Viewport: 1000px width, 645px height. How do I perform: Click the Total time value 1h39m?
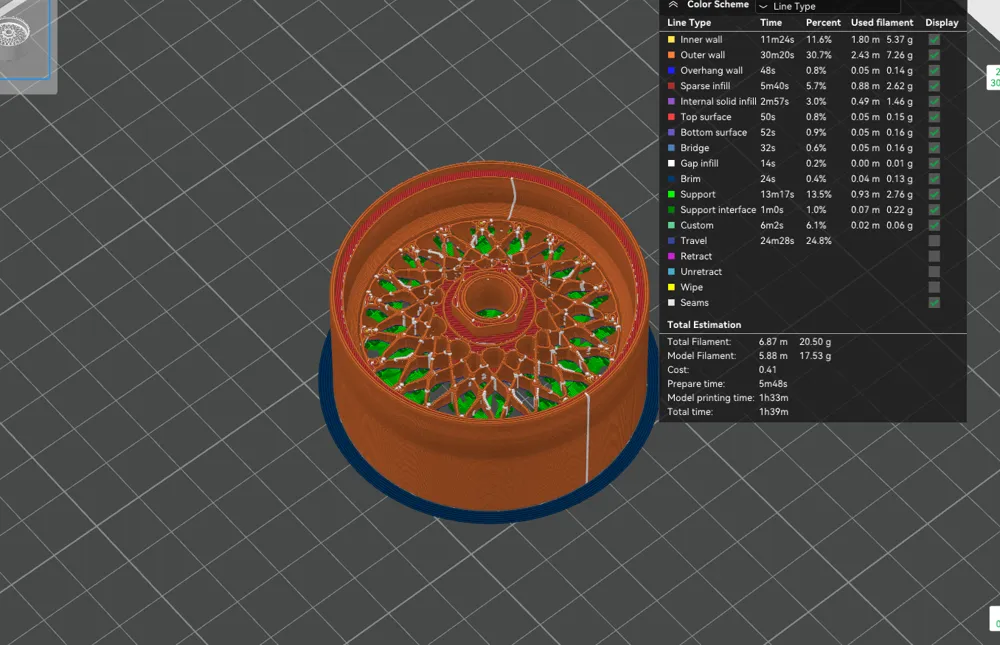(774, 412)
